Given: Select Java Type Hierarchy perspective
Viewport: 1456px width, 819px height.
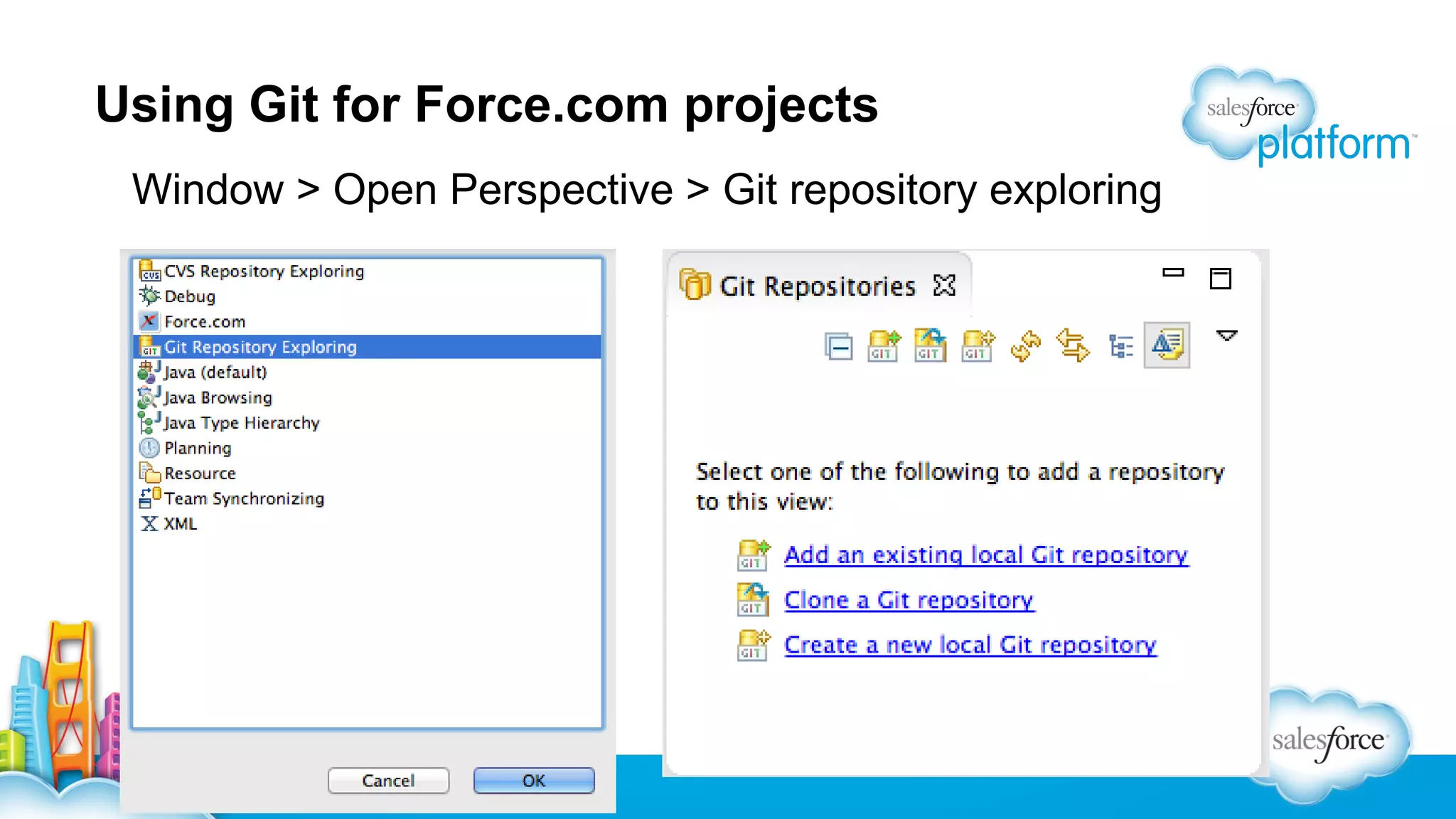Looking at the screenshot, I should pyautogui.click(x=368, y=423).
